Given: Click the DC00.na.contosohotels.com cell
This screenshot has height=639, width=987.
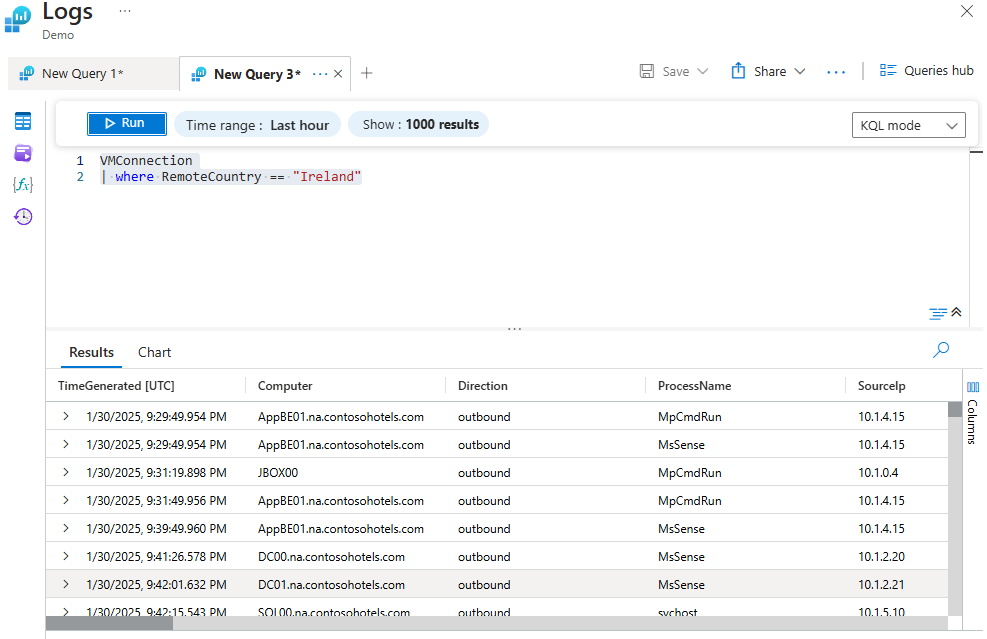Looking at the screenshot, I should coord(331,557).
